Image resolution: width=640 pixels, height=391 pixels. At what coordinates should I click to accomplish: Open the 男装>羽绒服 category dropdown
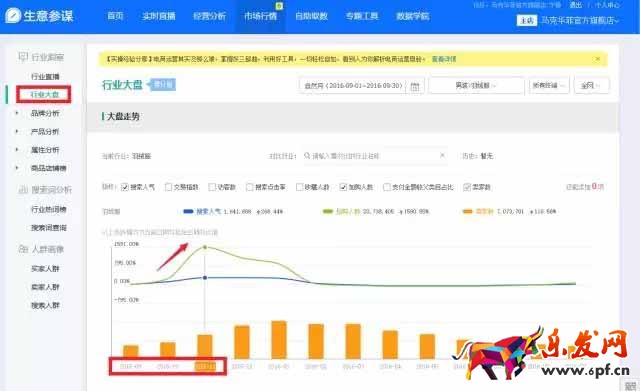click(476, 86)
